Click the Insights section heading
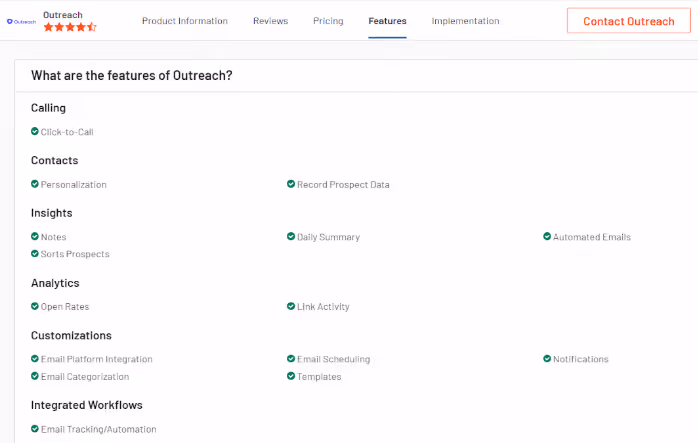 (x=52, y=213)
